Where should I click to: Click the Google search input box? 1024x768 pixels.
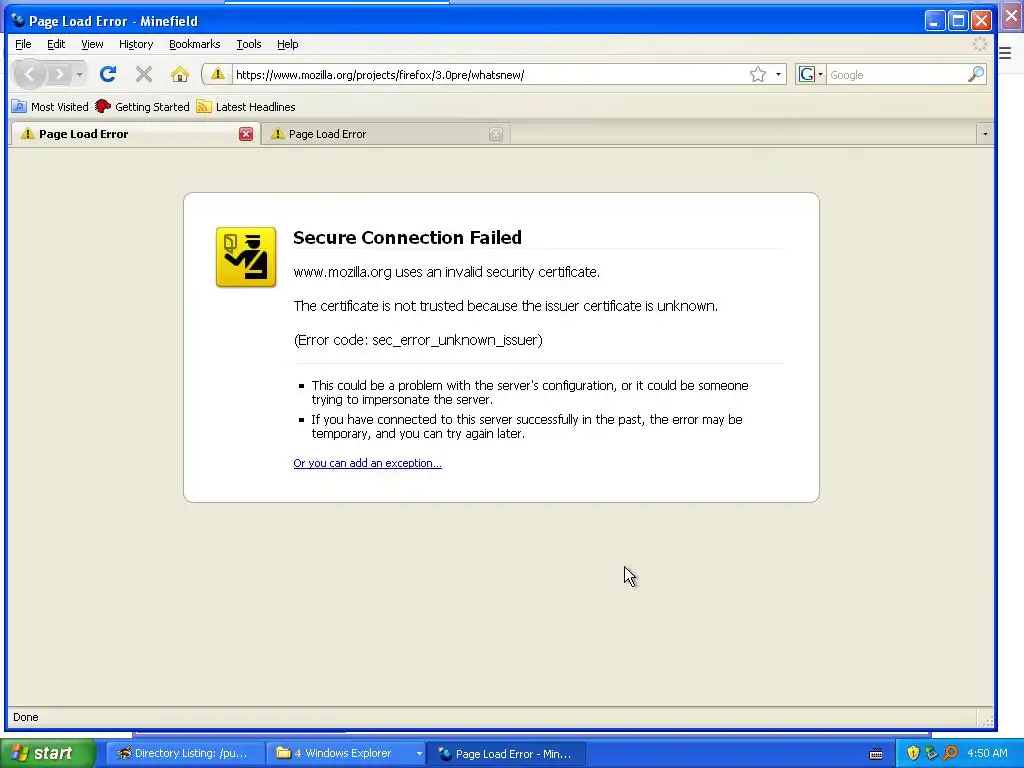(897, 74)
